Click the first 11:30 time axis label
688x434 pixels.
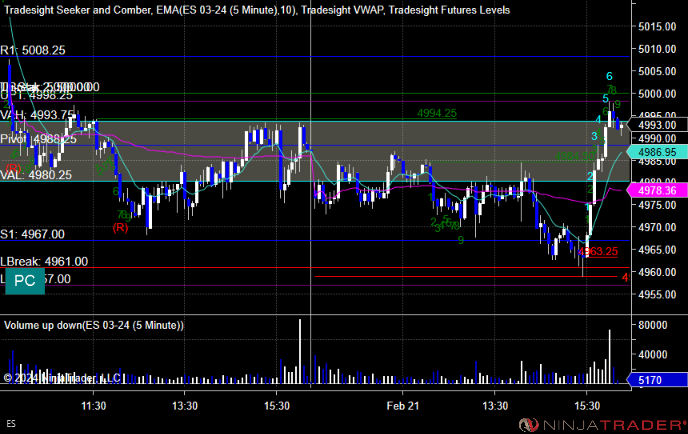93,406
